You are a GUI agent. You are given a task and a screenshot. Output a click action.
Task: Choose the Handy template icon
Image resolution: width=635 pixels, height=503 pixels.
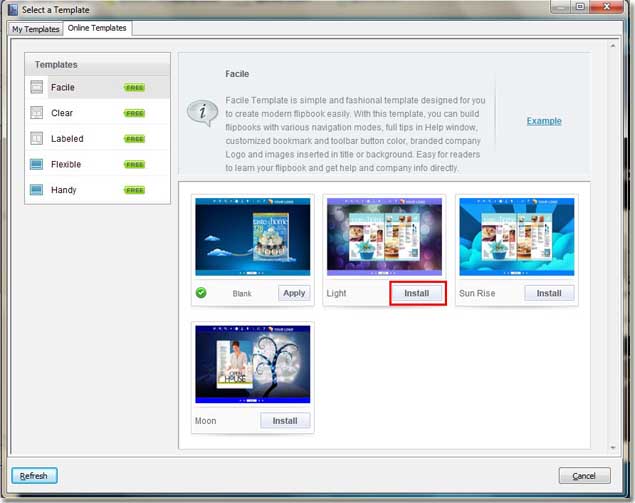tap(37, 190)
